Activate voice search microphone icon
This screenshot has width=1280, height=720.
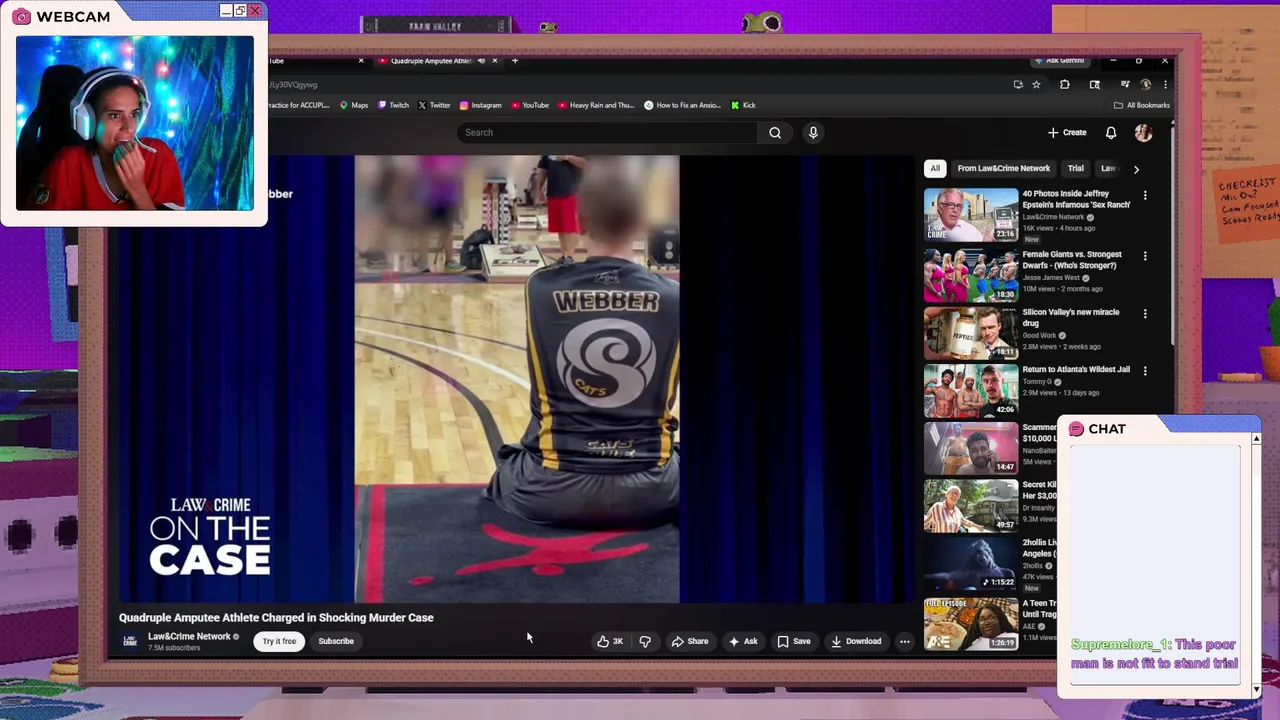pyautogui.click(x=813, y=132)
